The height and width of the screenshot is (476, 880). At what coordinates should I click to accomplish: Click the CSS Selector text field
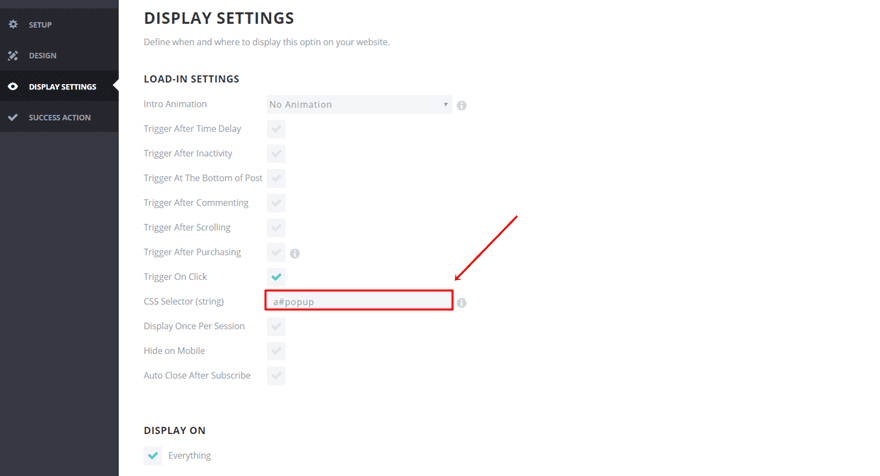pos(359,301)
